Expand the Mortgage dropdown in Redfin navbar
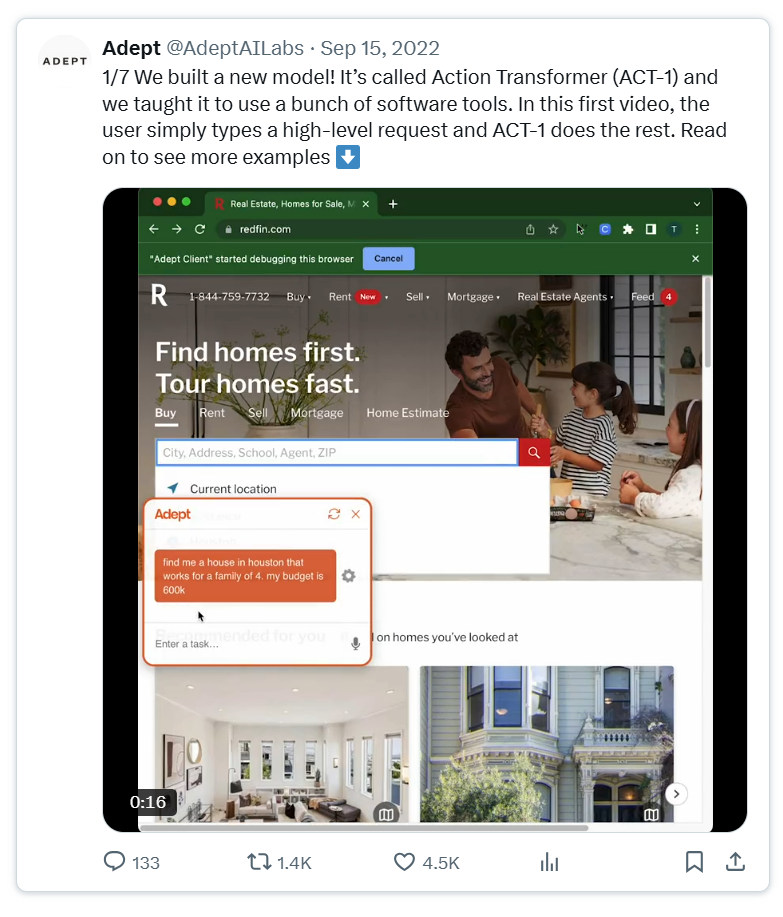This screenshot has width=783, height=917. point(474,297)
